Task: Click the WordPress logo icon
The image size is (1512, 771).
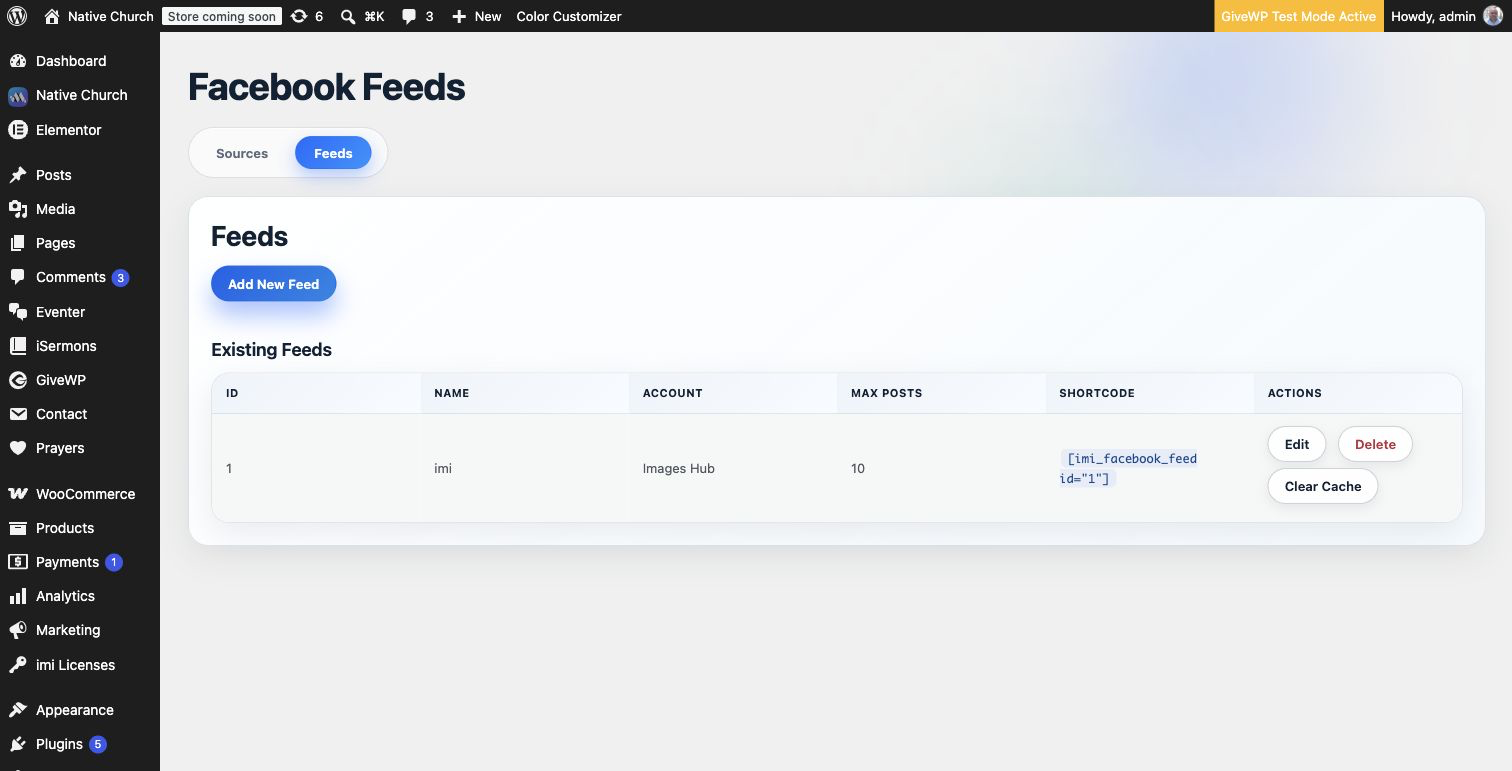Action: tap(17, 16)
